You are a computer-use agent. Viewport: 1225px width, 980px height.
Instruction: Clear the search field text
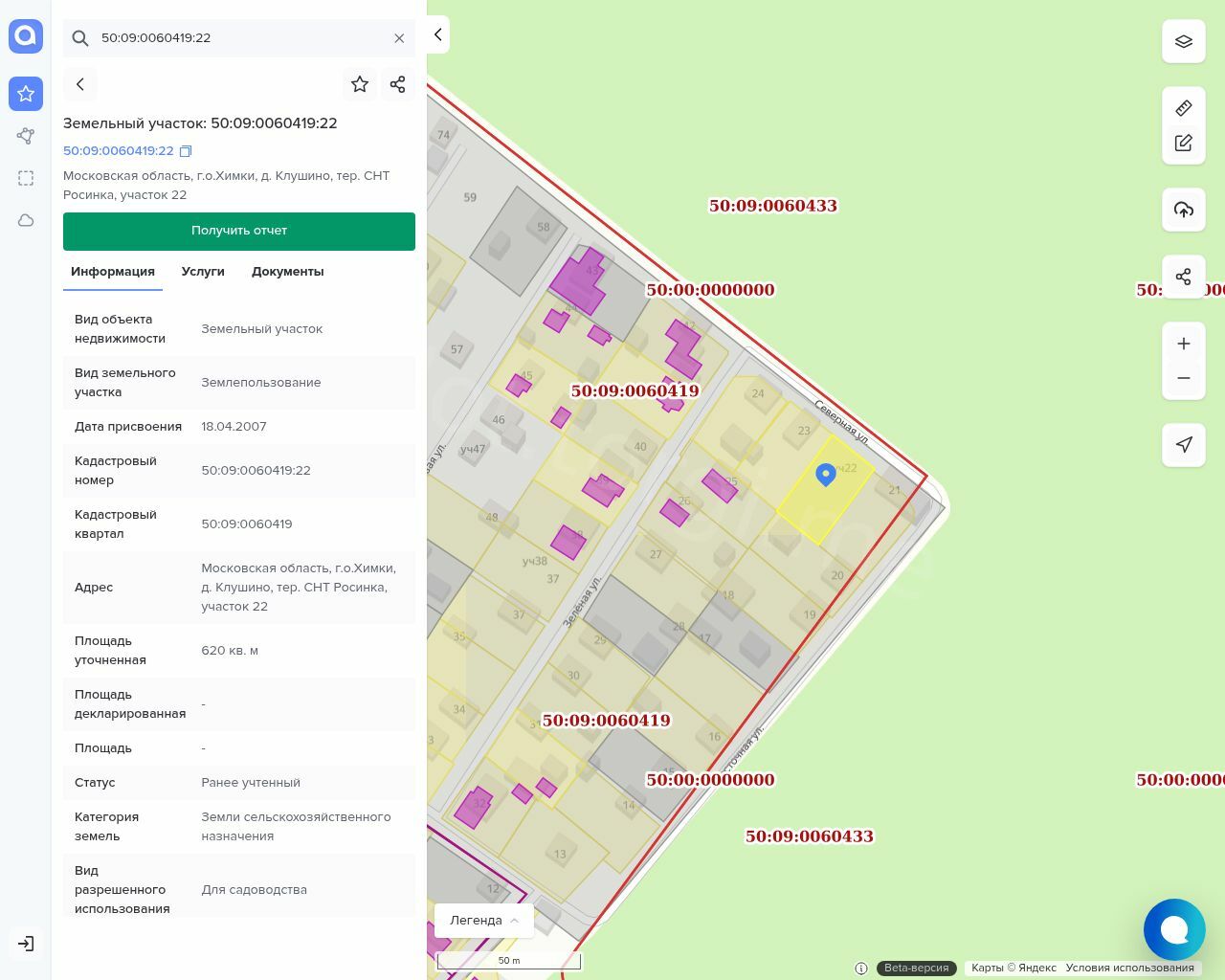click(399, 38)
